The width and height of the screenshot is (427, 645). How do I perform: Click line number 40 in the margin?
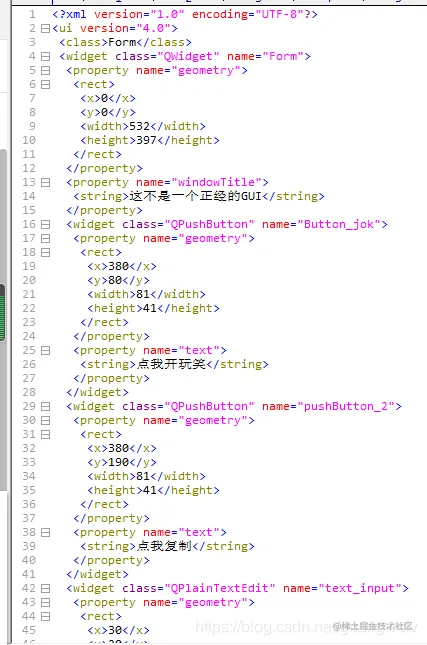coord(29,560)
